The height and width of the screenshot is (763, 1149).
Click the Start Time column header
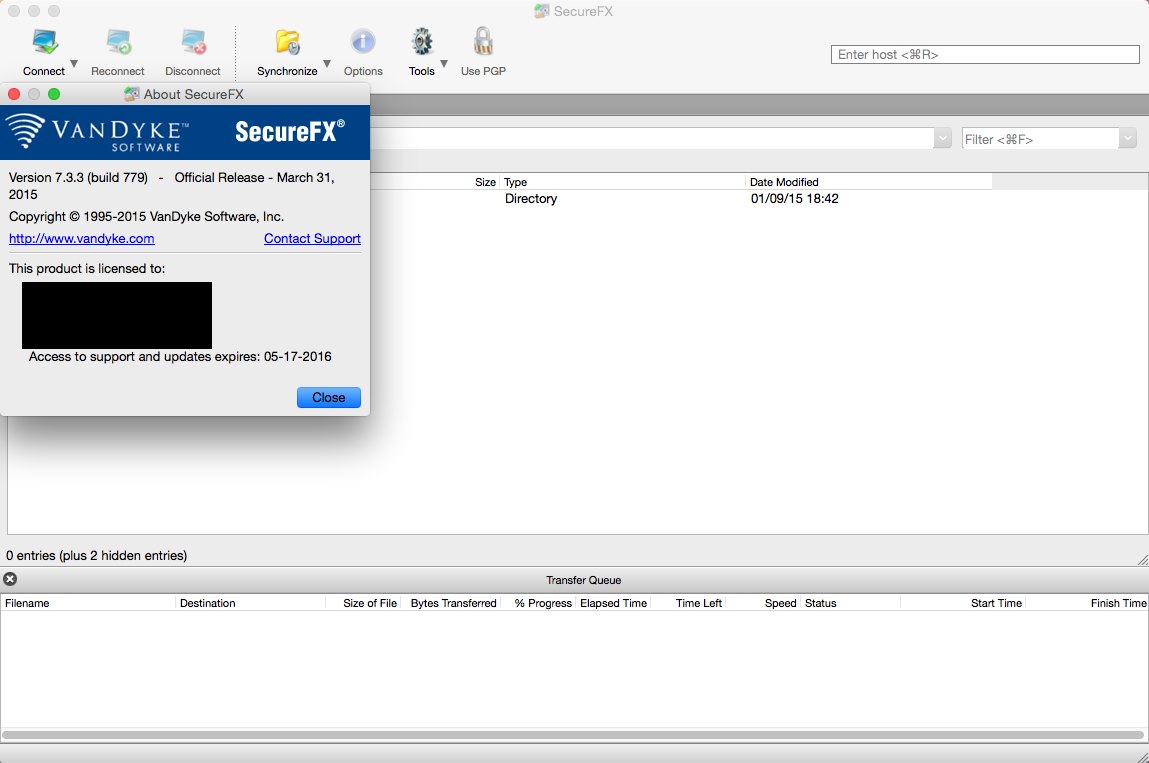[996, 603]
